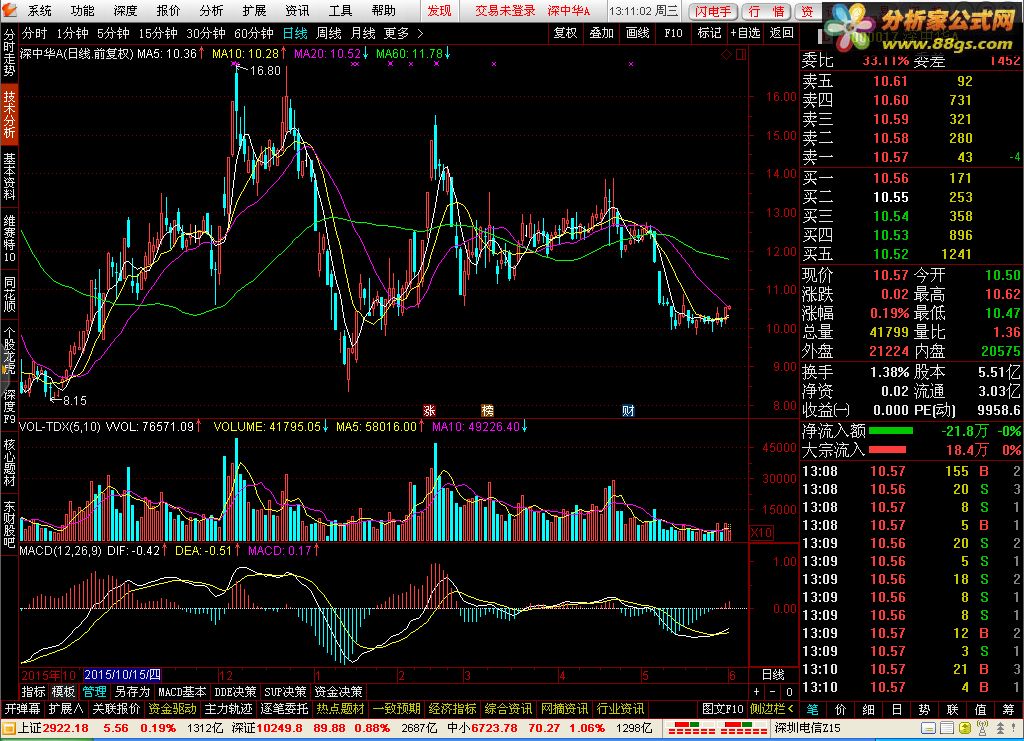Image resolution: width=1024 pixels, height=741 pixels.
Task: Open the 分析 menu
Action: (211, 10)
